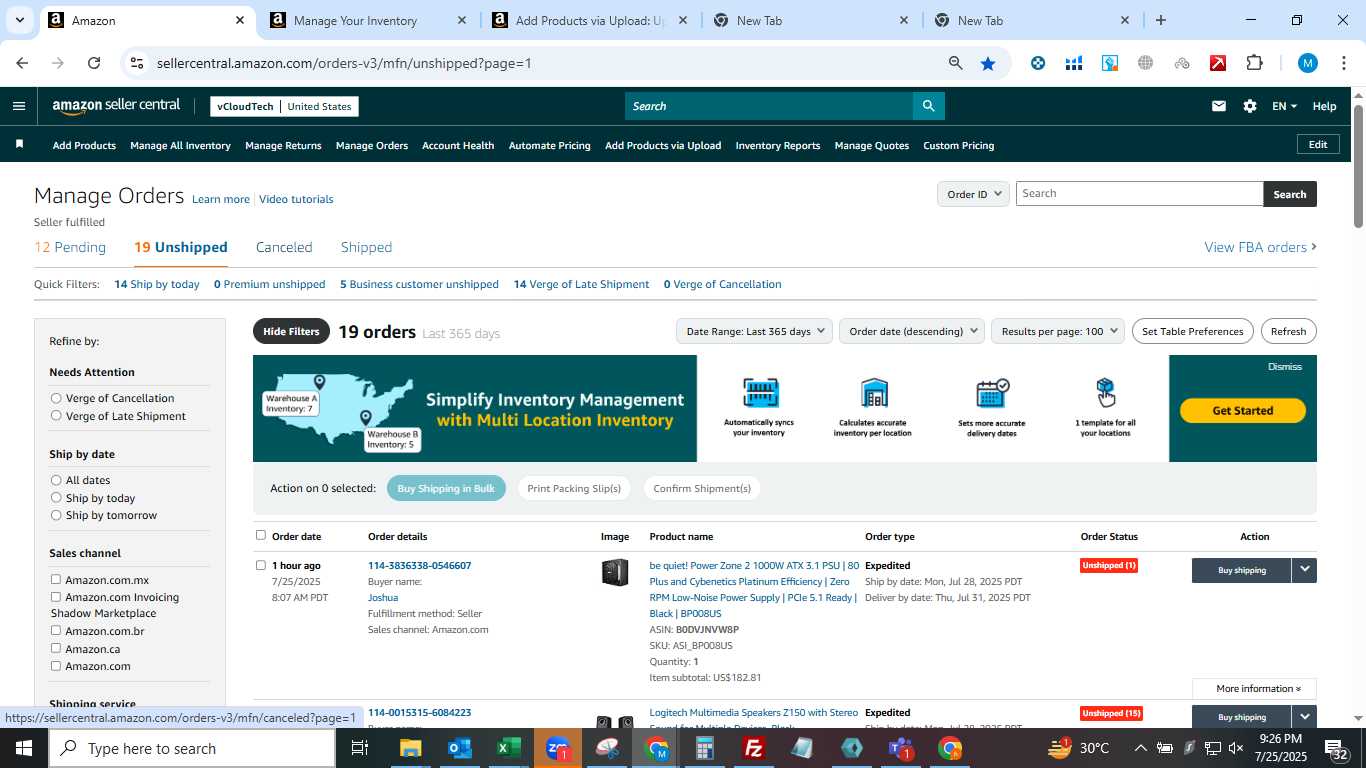Open a new browser tab with plus icon

[1160, 20]
